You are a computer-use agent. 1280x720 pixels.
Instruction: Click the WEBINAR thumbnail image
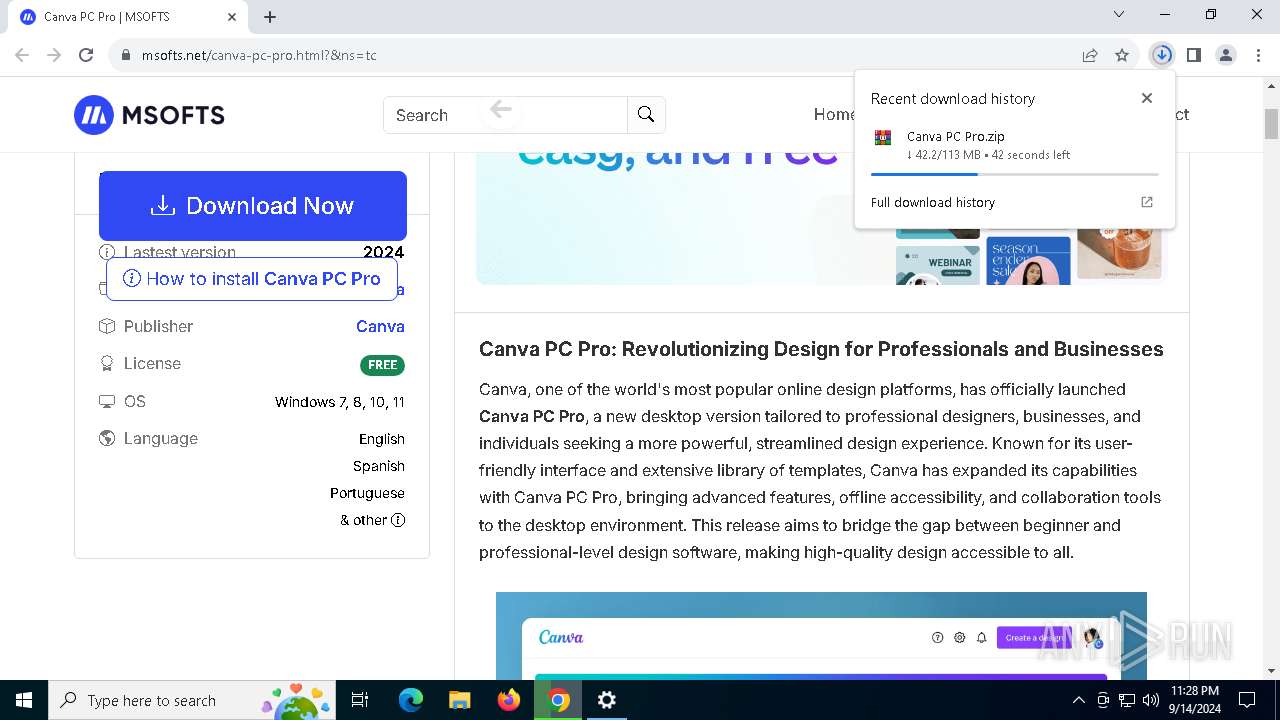(938, 264)
